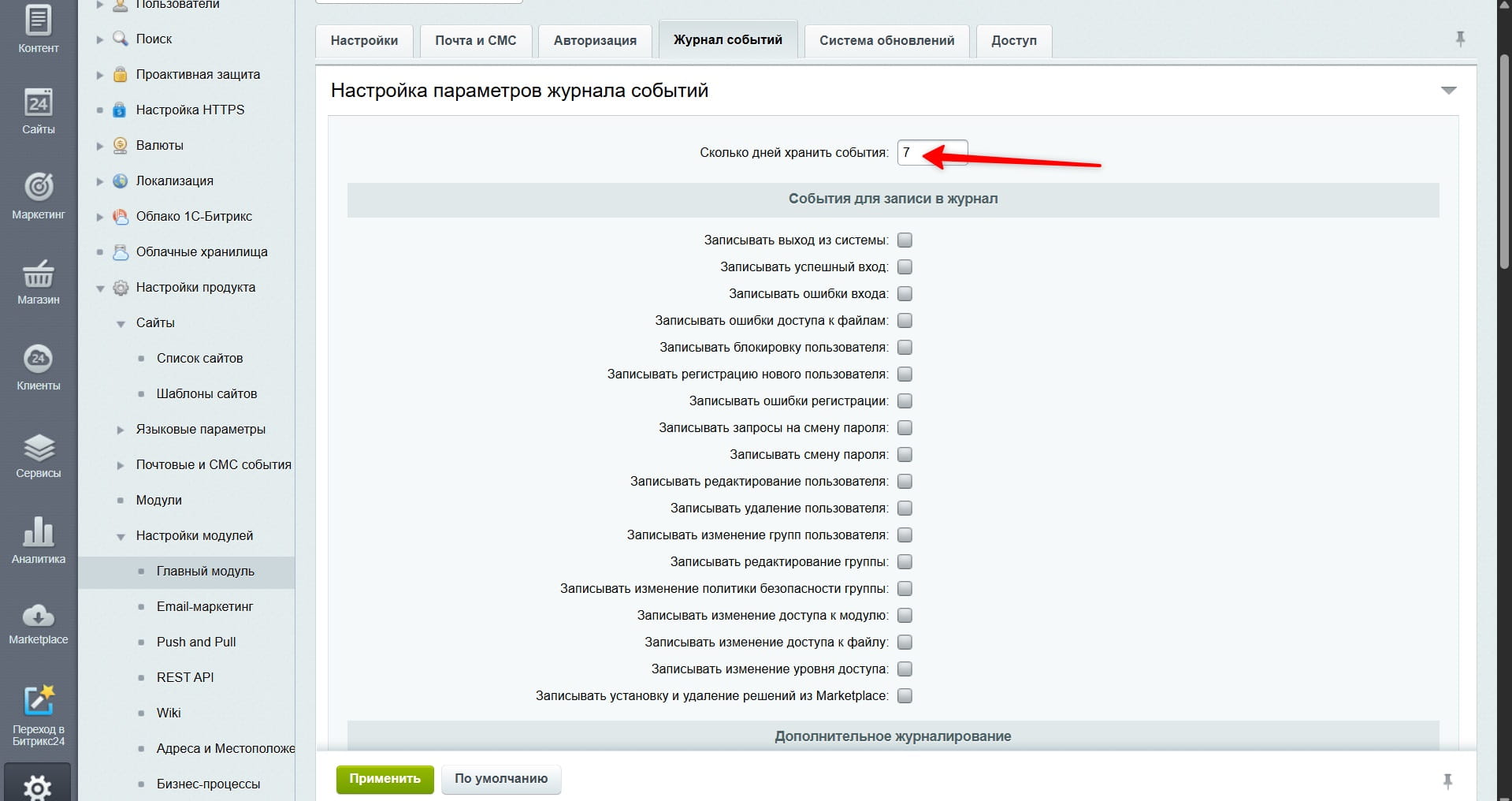The height and width of the screenshot is (801, 1512).
Task: Click the pin icon beside the tabs
Action: (x=1460, y=39)
